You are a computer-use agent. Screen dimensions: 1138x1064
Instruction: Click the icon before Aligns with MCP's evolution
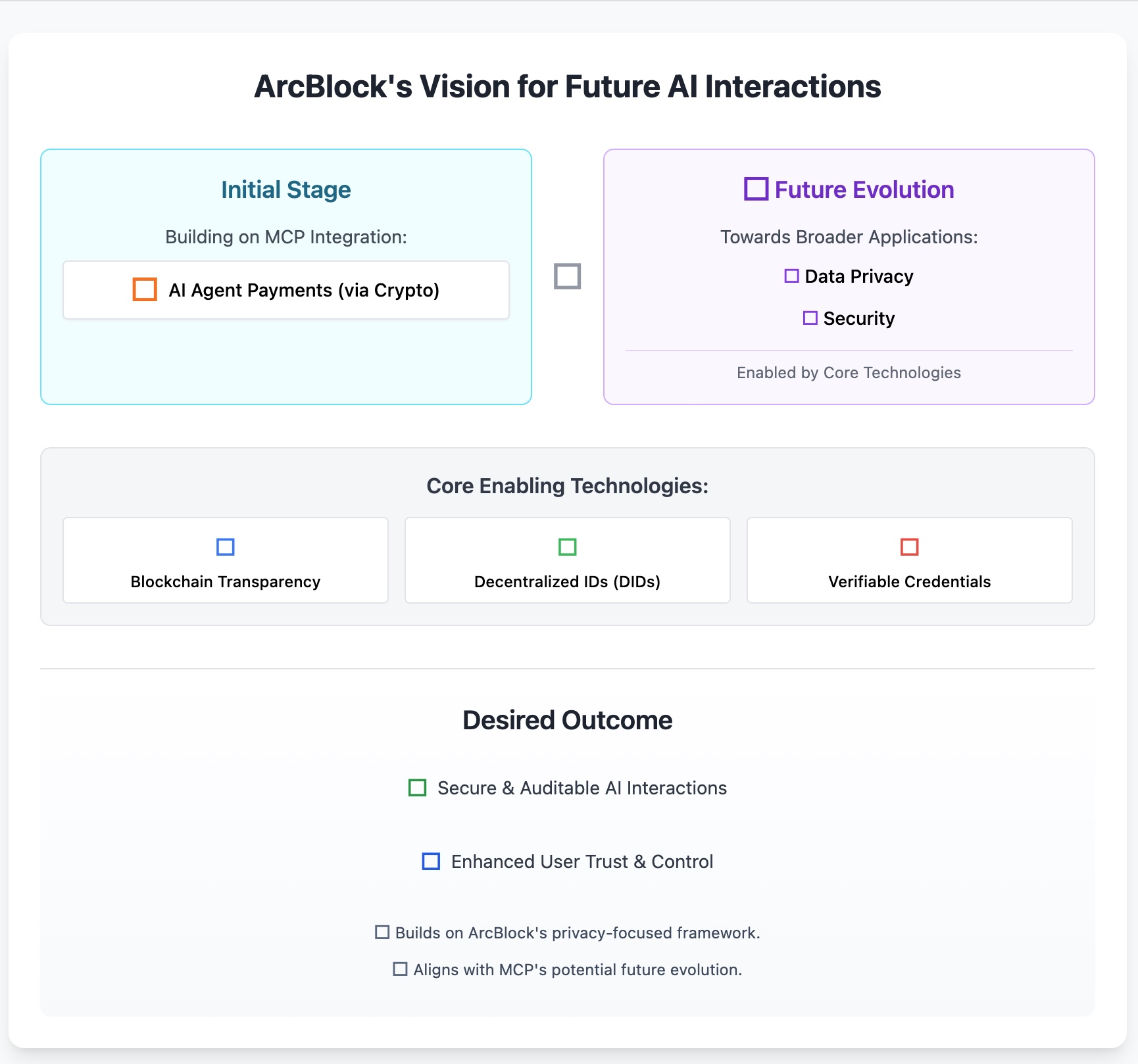click(400, 969)
